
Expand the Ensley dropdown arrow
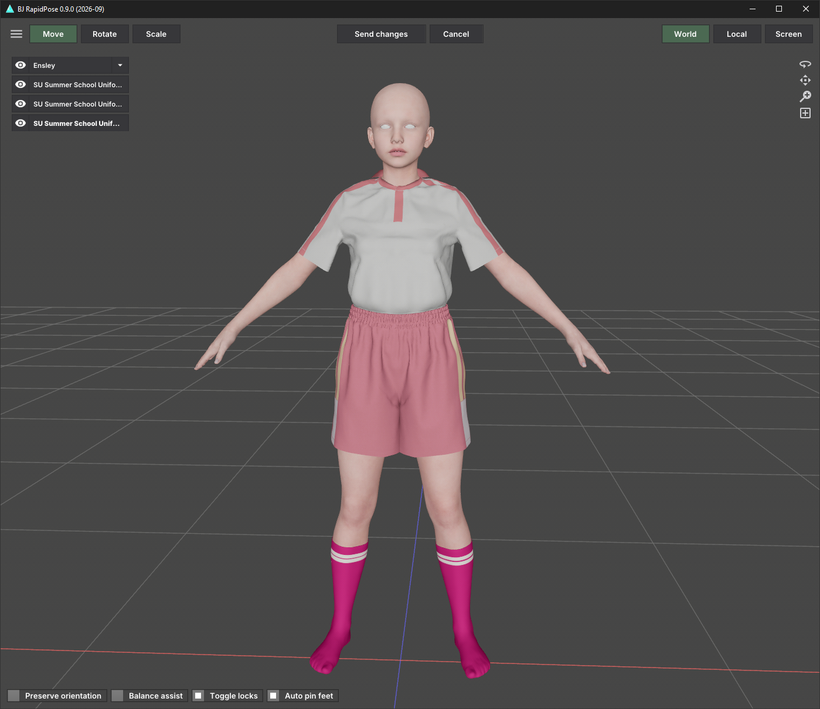[120, 65]
